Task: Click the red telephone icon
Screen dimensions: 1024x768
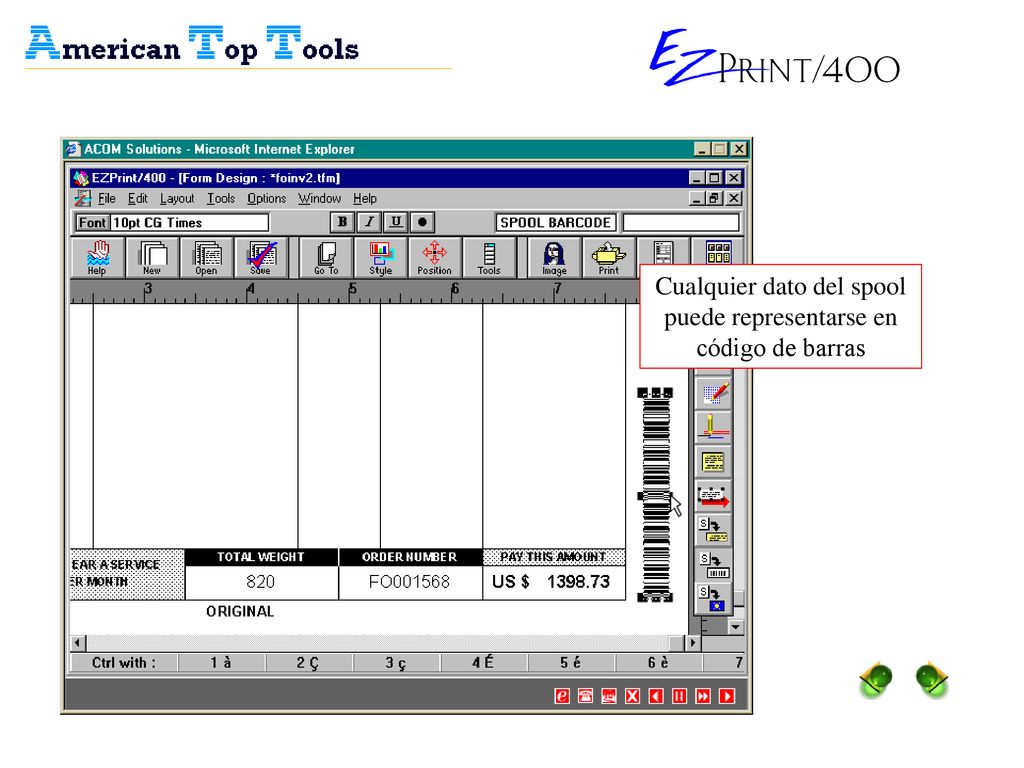Action: [x=585, y=696]
